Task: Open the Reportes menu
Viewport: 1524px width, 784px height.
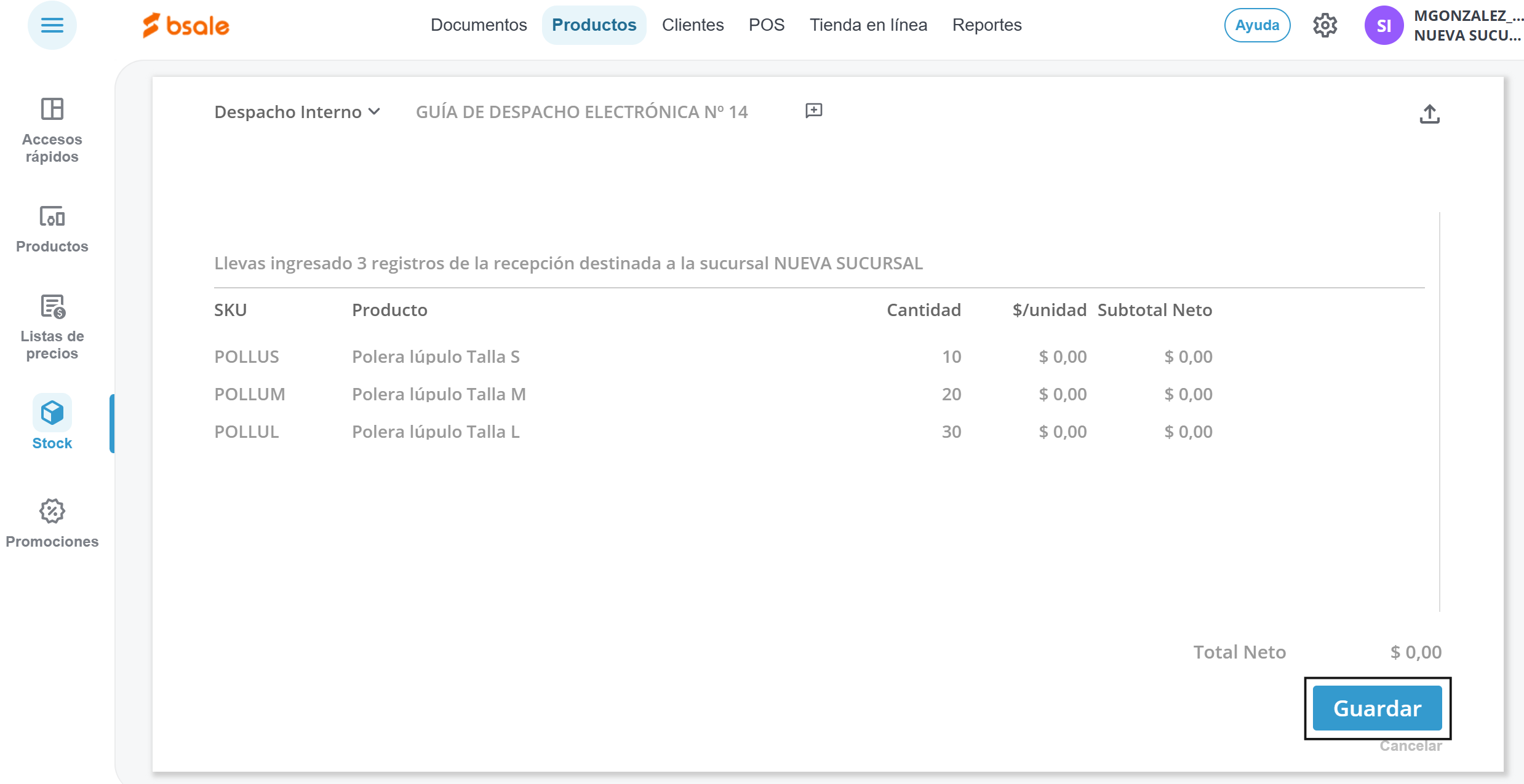Action: [x=986, y=25]
